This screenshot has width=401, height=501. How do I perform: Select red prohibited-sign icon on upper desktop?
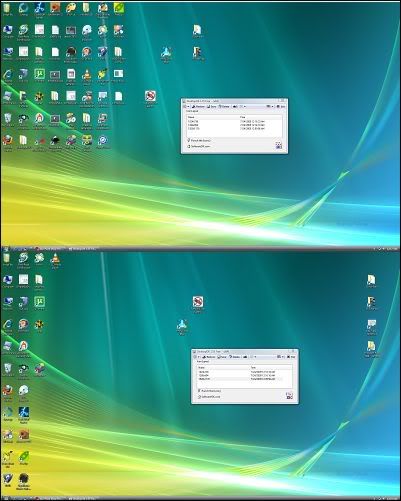pyautogui.click(x=151, y=96)
